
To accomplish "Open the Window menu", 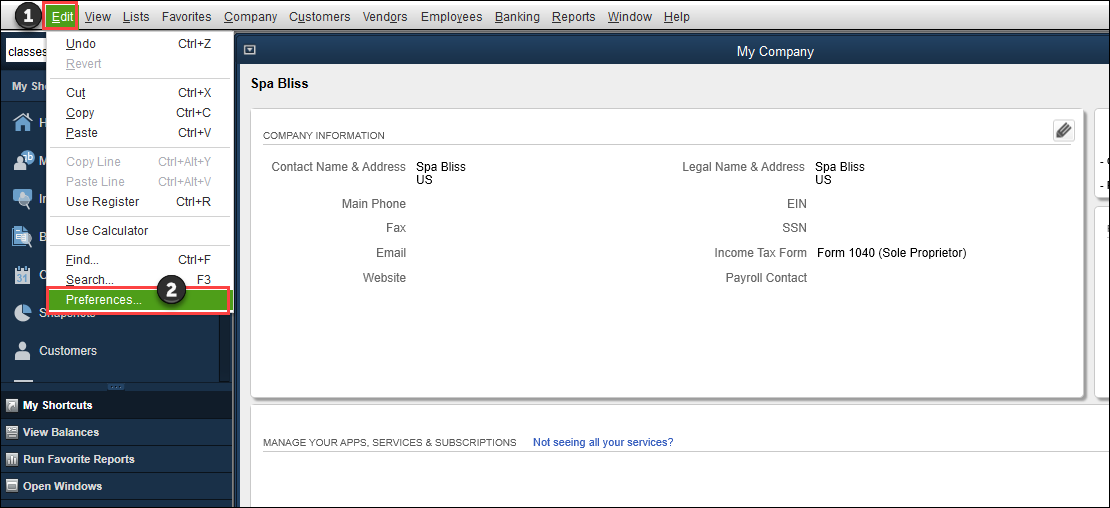I will tap(629, 16).
